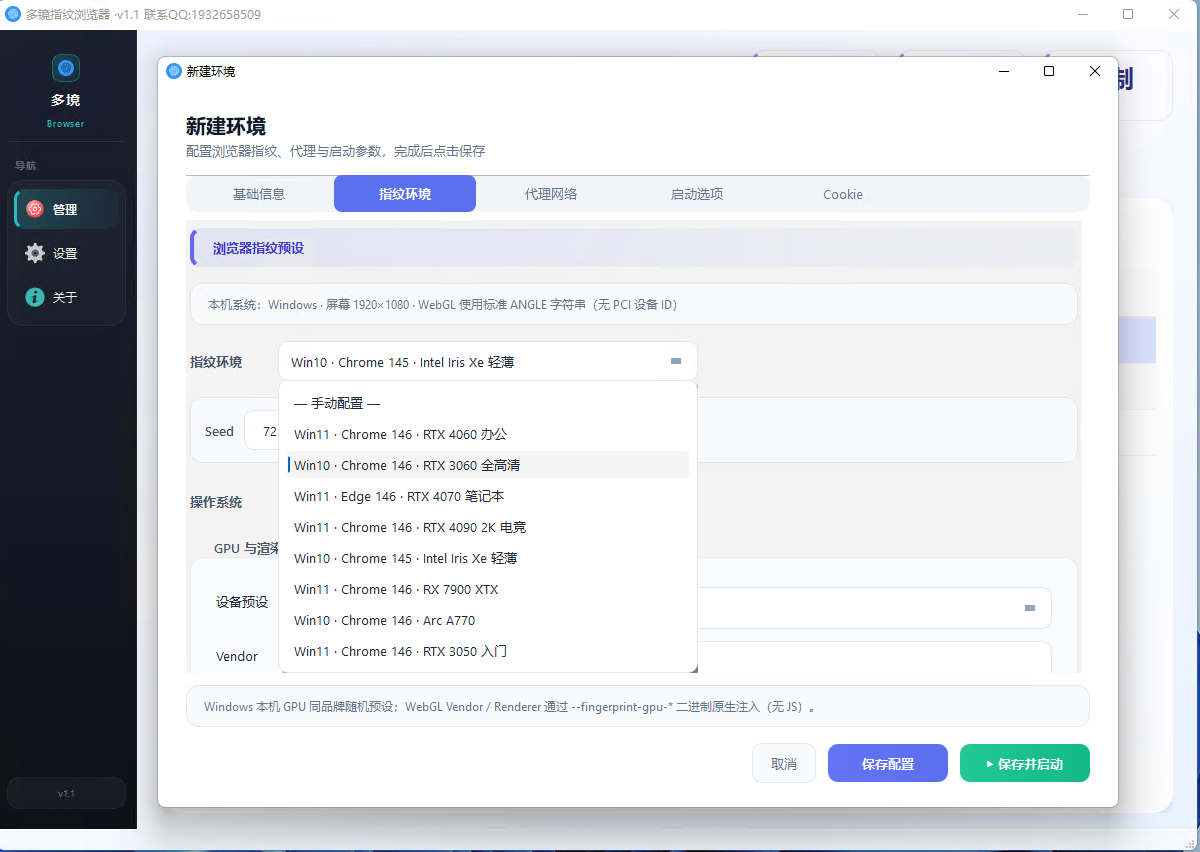Click the WebGL Vendor / Renderer hint text
1200x852 pixels.
coord(510,706)
